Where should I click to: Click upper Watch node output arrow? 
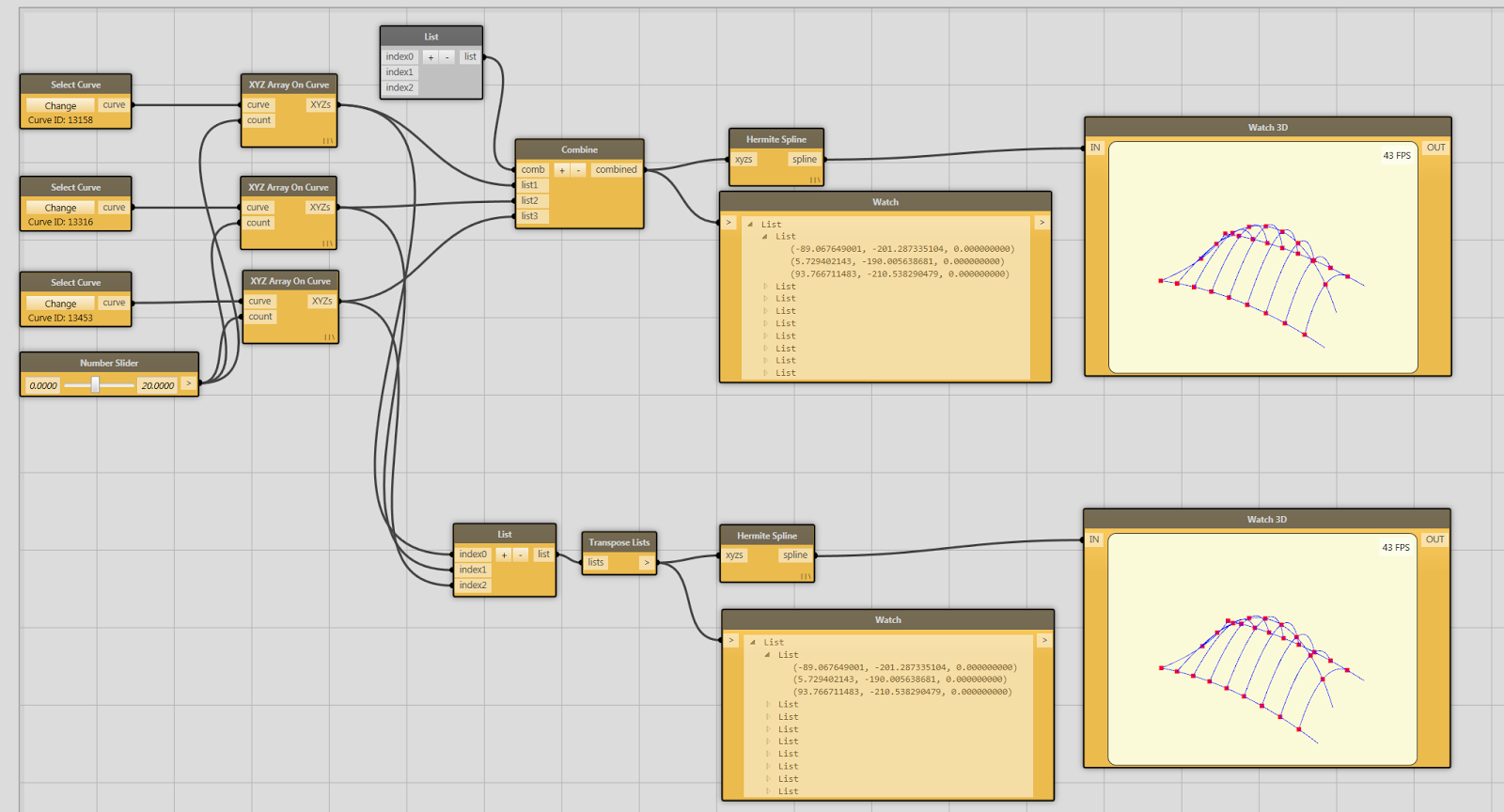(x=1041, y=223)
